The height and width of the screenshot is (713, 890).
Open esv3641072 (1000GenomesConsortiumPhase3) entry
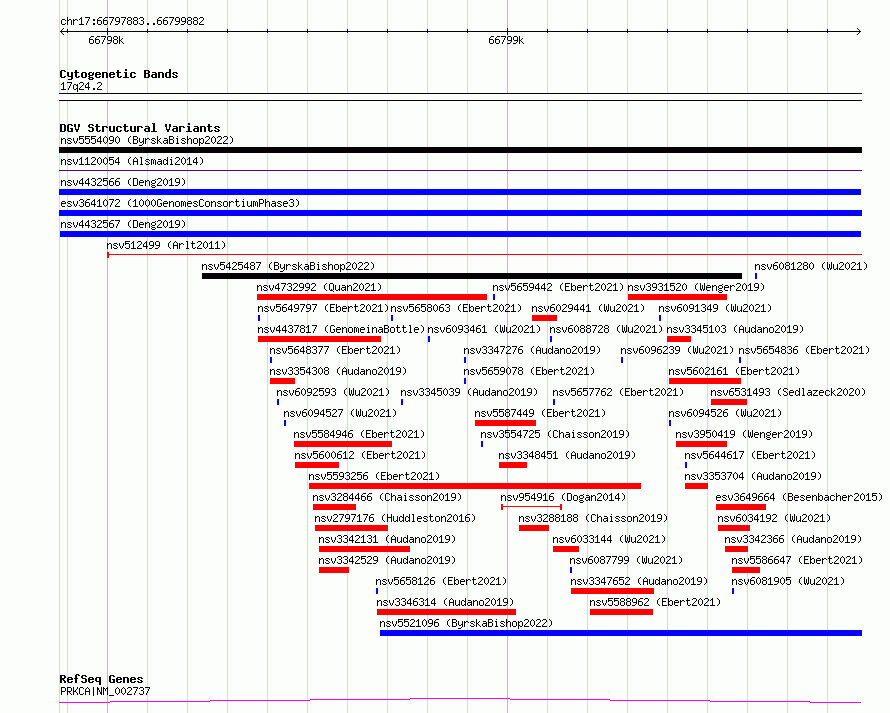click(180, 203)
